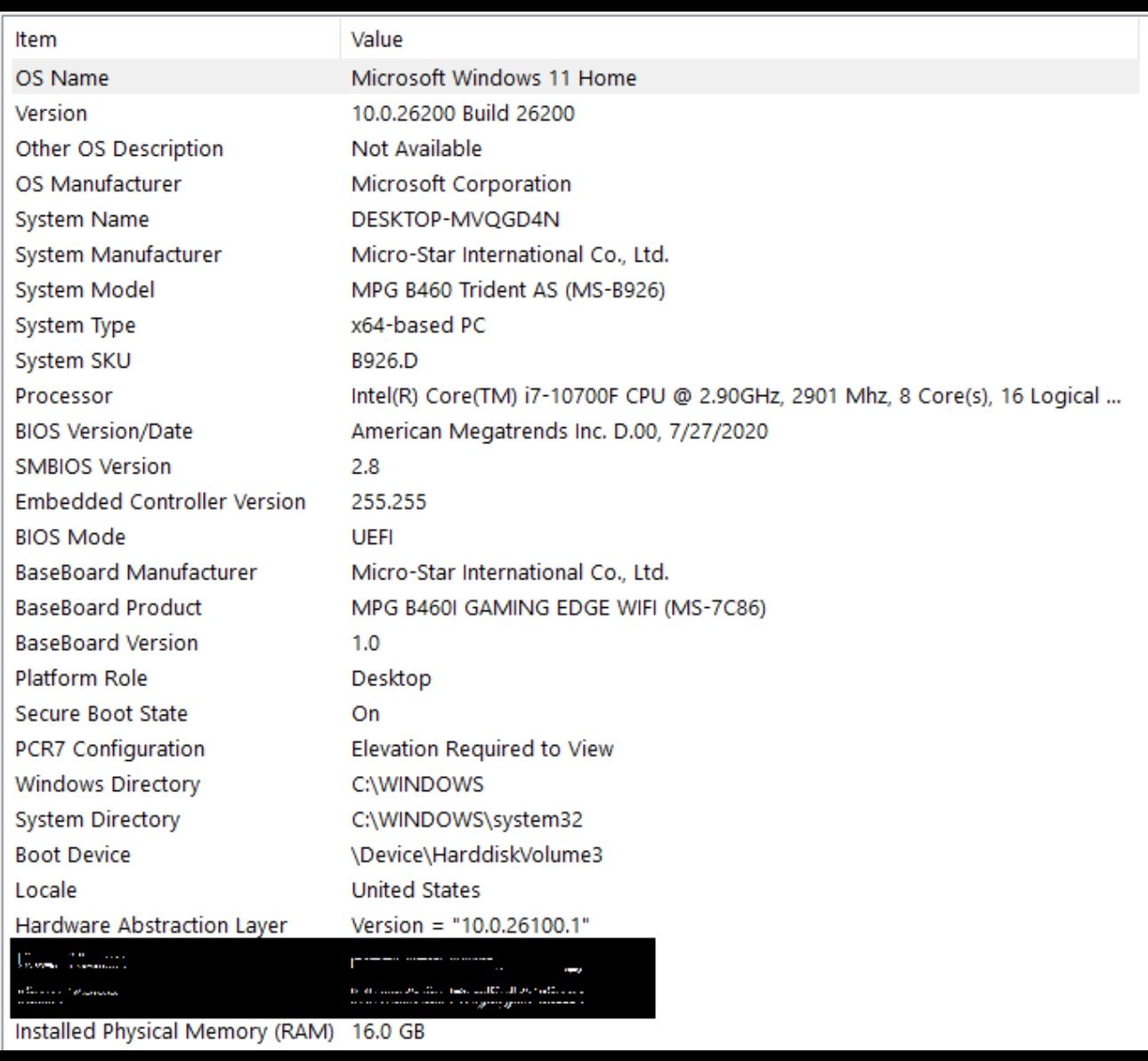Screen dimensions: 1148x1061
Task: Select the "BaseBoard Product" label
Action: [109, 608]
